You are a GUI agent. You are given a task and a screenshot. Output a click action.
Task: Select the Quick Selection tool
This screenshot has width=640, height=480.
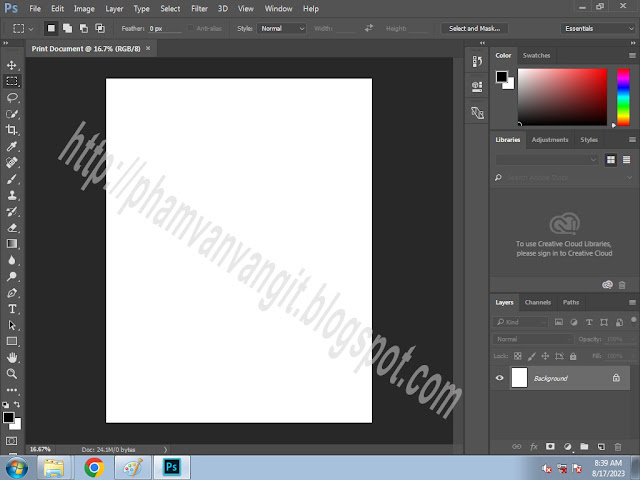[x=12, y=114]
